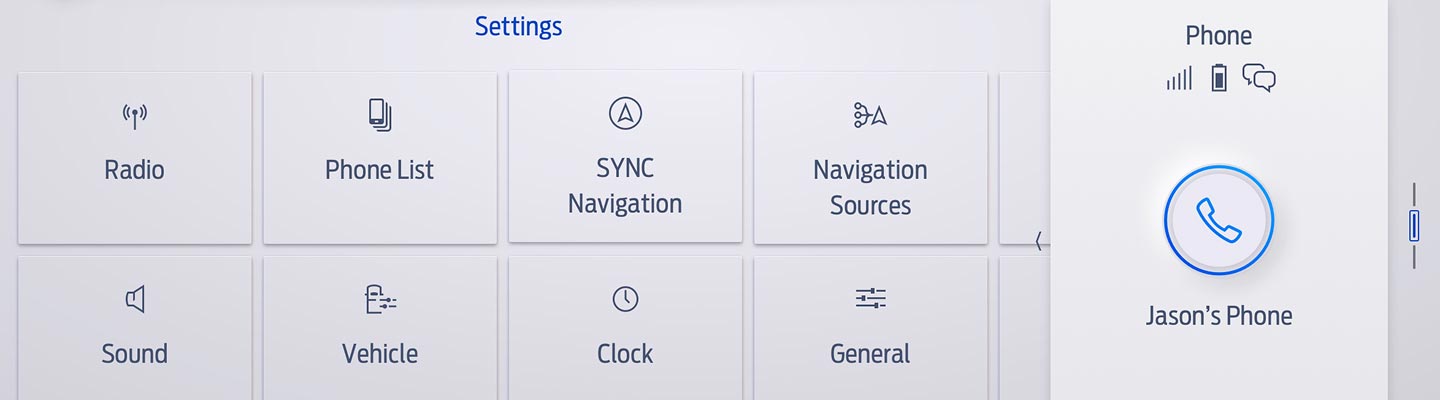
Task: Open the Phone List devices icon
Action: pos(380,115)
